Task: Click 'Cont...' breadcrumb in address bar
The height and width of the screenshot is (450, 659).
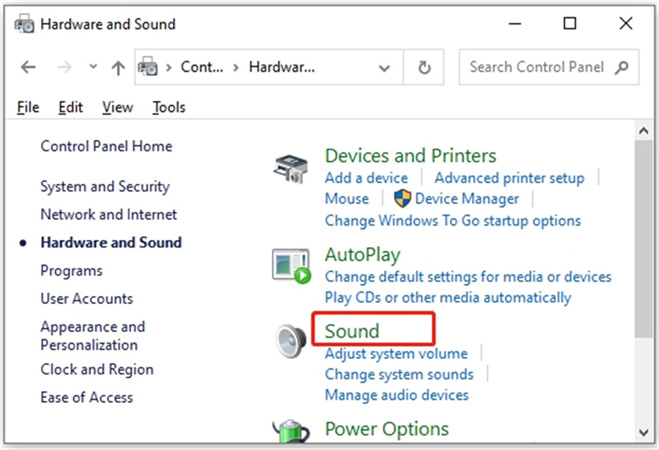Action: [x=202, y=67]
